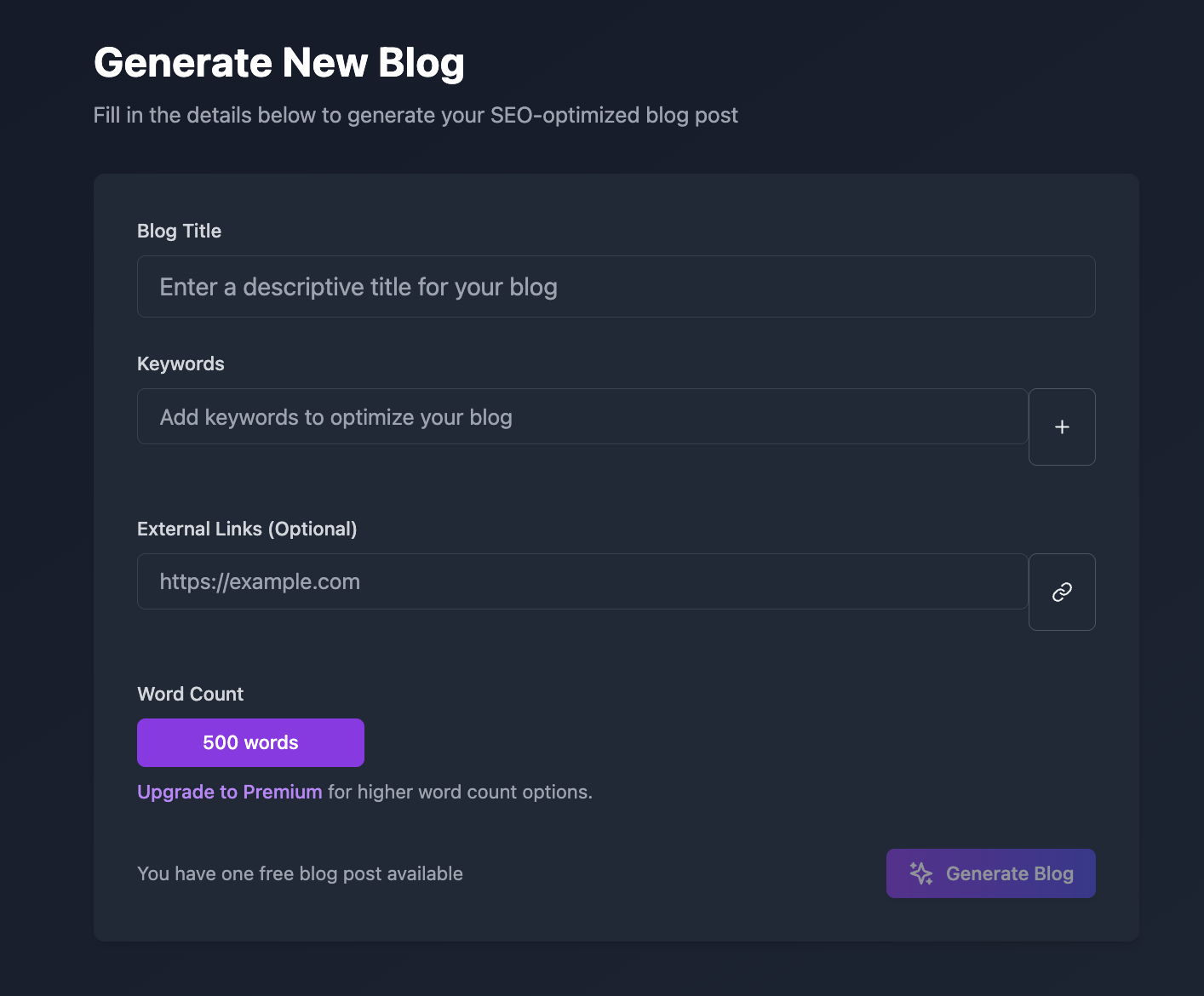Screen dimensions: 1204x996
Task: Open the Upgrade to Premium link
Action: (x=229, y=792)
